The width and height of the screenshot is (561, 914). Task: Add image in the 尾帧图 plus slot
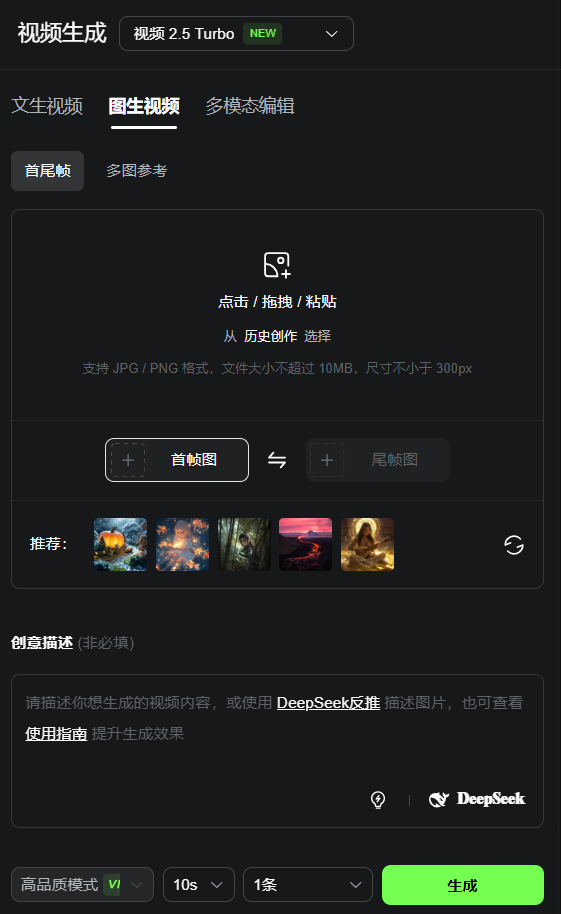(x=327, y=460)
